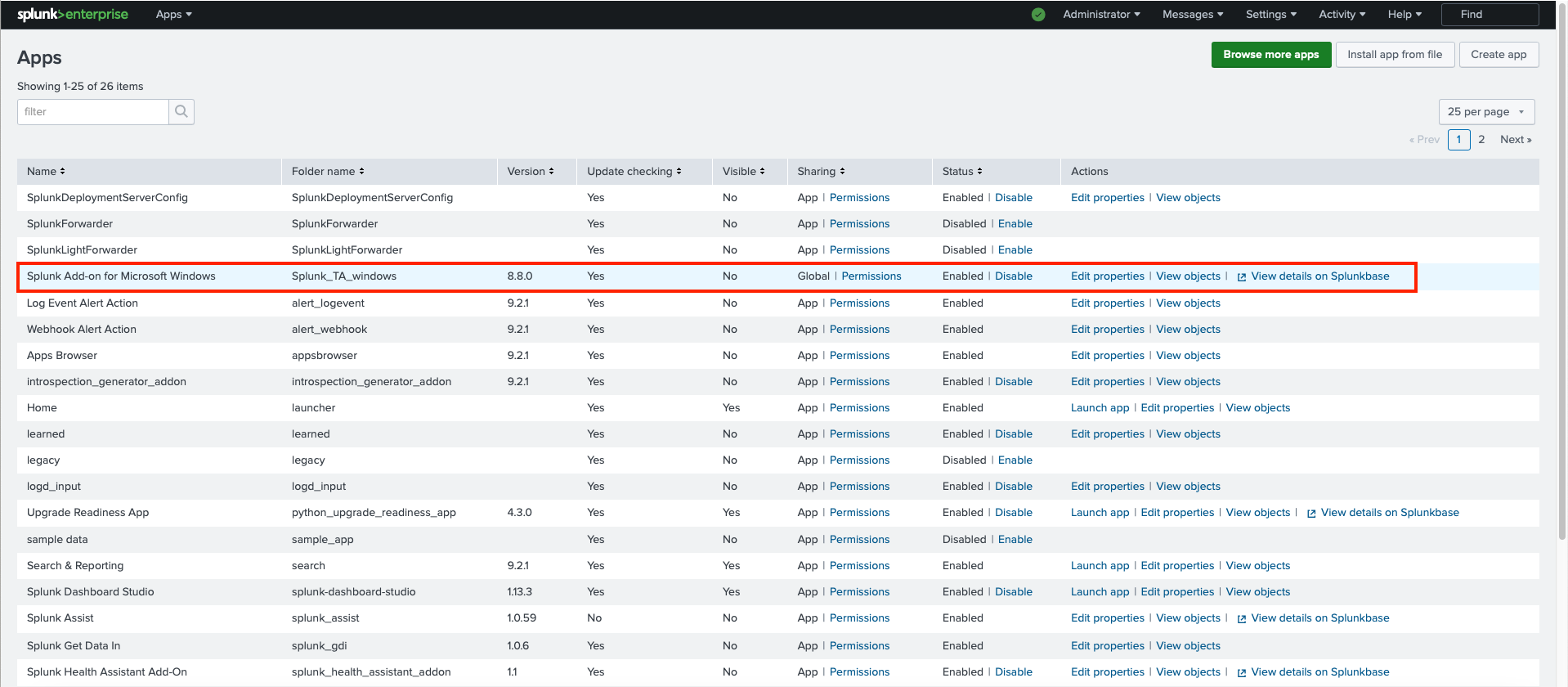Open Permissions for SplunkForwarder
The image size is (1568, 687).
click(859, 223)
